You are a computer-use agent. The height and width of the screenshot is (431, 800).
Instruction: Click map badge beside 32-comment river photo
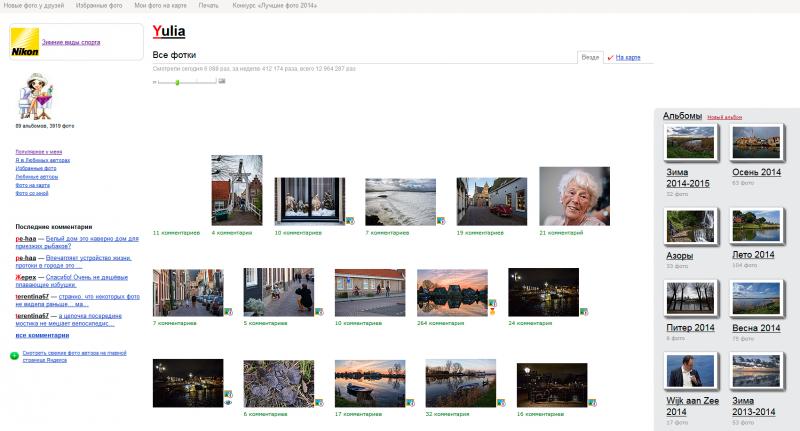pos(501,403)
